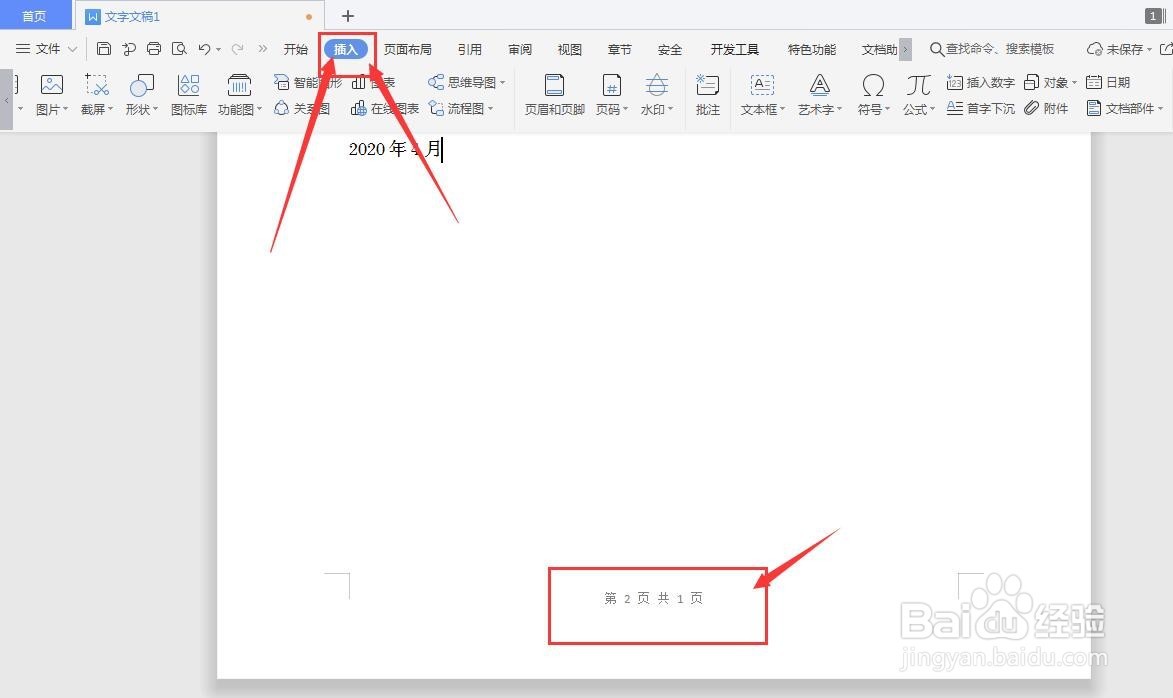
Task: Open the 符号 symbol tool
Action: [x=872, y=85]
